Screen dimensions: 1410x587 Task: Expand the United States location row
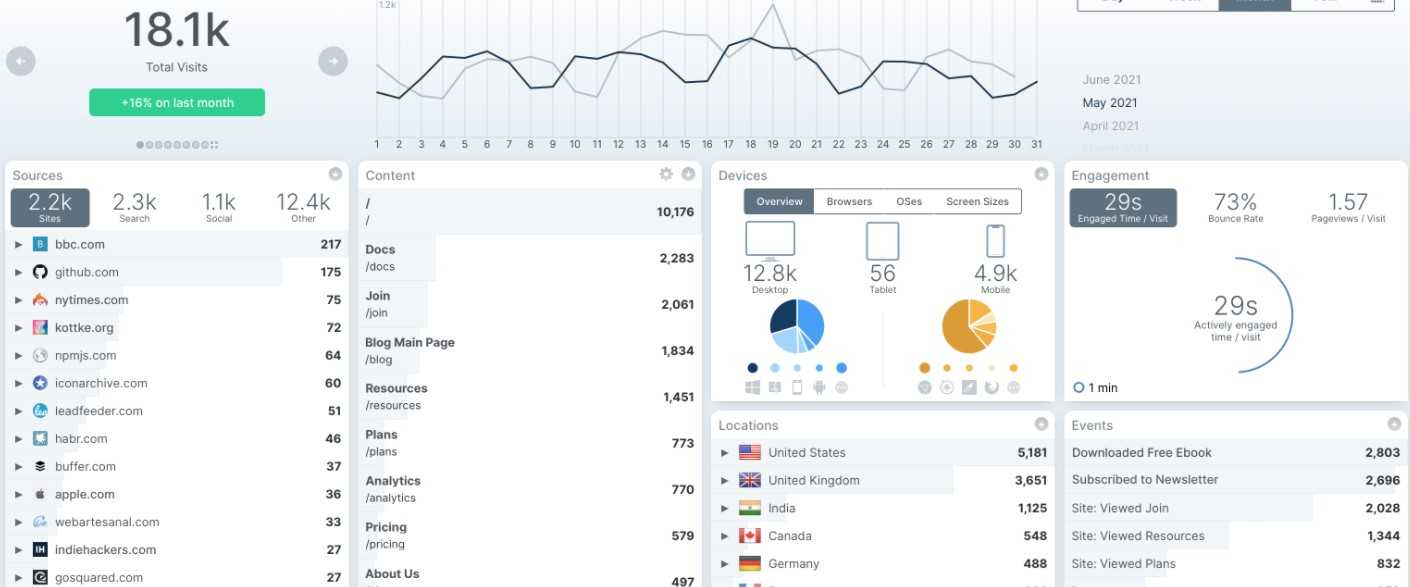coord(725,453)
